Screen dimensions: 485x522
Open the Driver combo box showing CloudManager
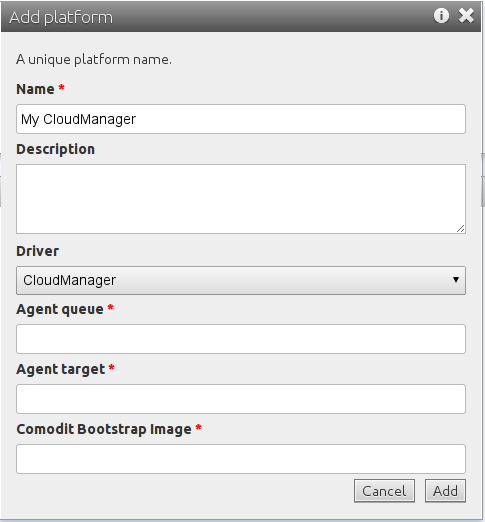tap(241, 280)
